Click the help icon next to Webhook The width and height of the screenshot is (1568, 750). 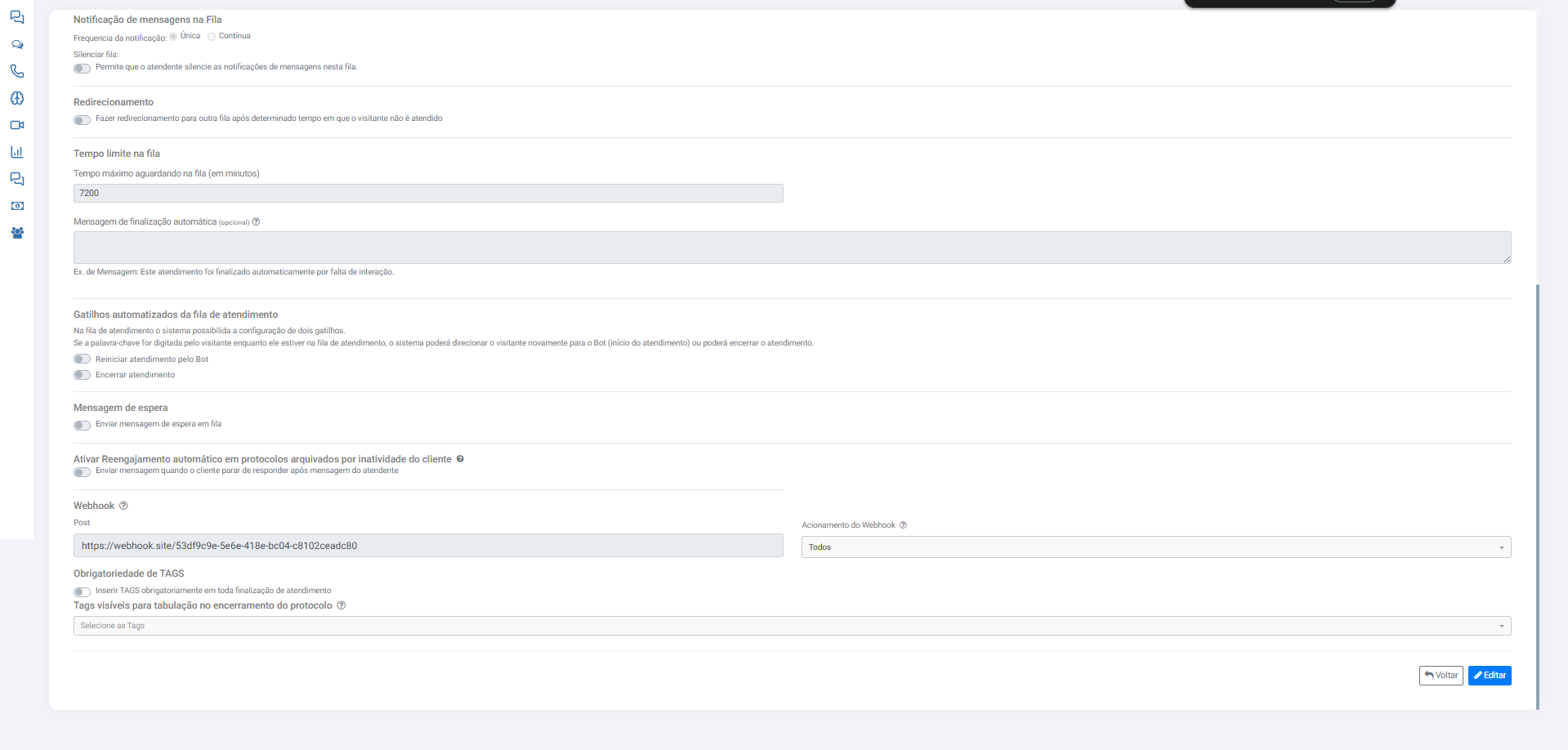point(123,506)
